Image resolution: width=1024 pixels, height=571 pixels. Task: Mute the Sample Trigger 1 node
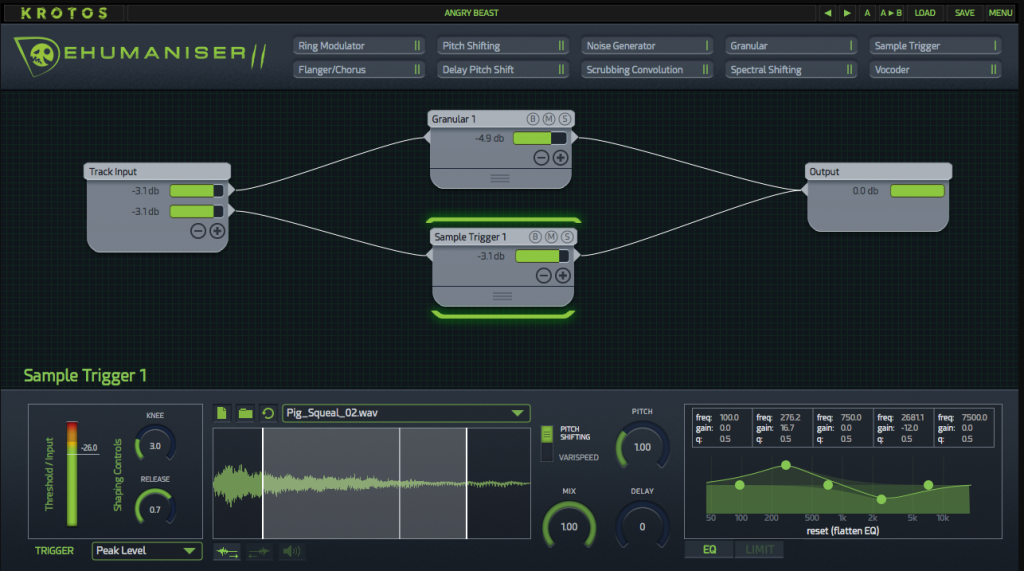[551, 237]
